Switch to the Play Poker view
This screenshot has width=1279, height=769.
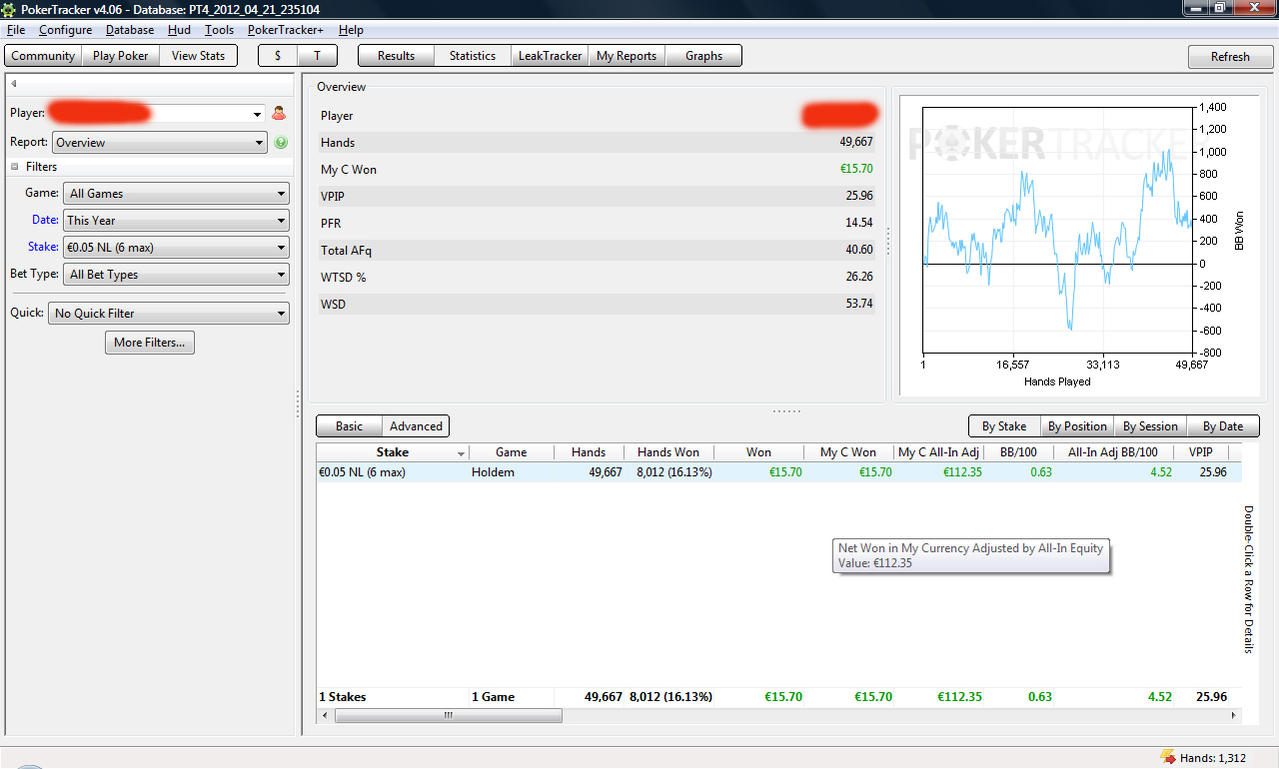(x=120, y=56)
